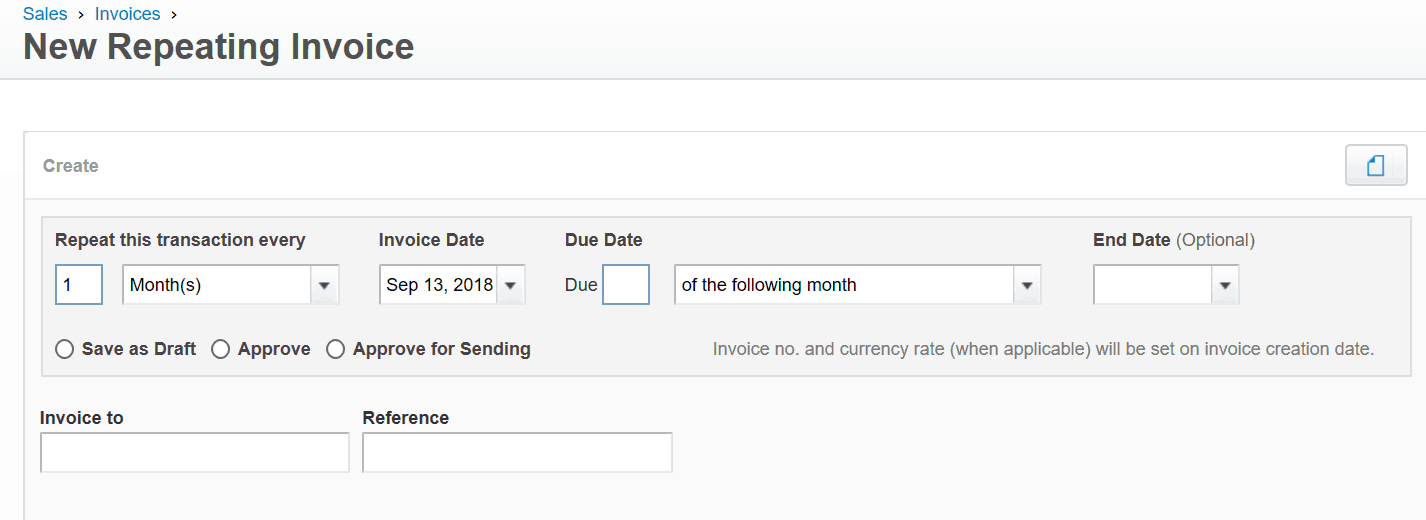Open the End Date picker arrow
The width and height of the screenshot is (1426, 520).
pos(1225,285)
